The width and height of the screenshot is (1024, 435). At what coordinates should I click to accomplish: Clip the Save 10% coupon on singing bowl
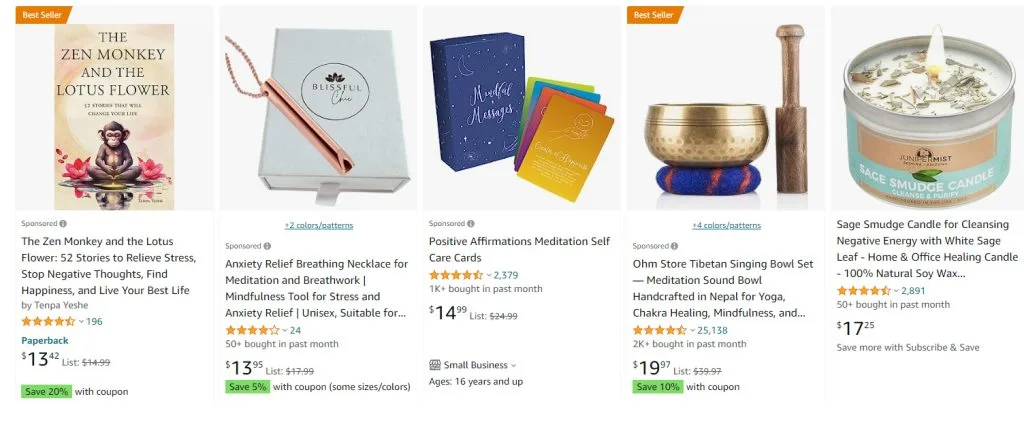(658, 387)
